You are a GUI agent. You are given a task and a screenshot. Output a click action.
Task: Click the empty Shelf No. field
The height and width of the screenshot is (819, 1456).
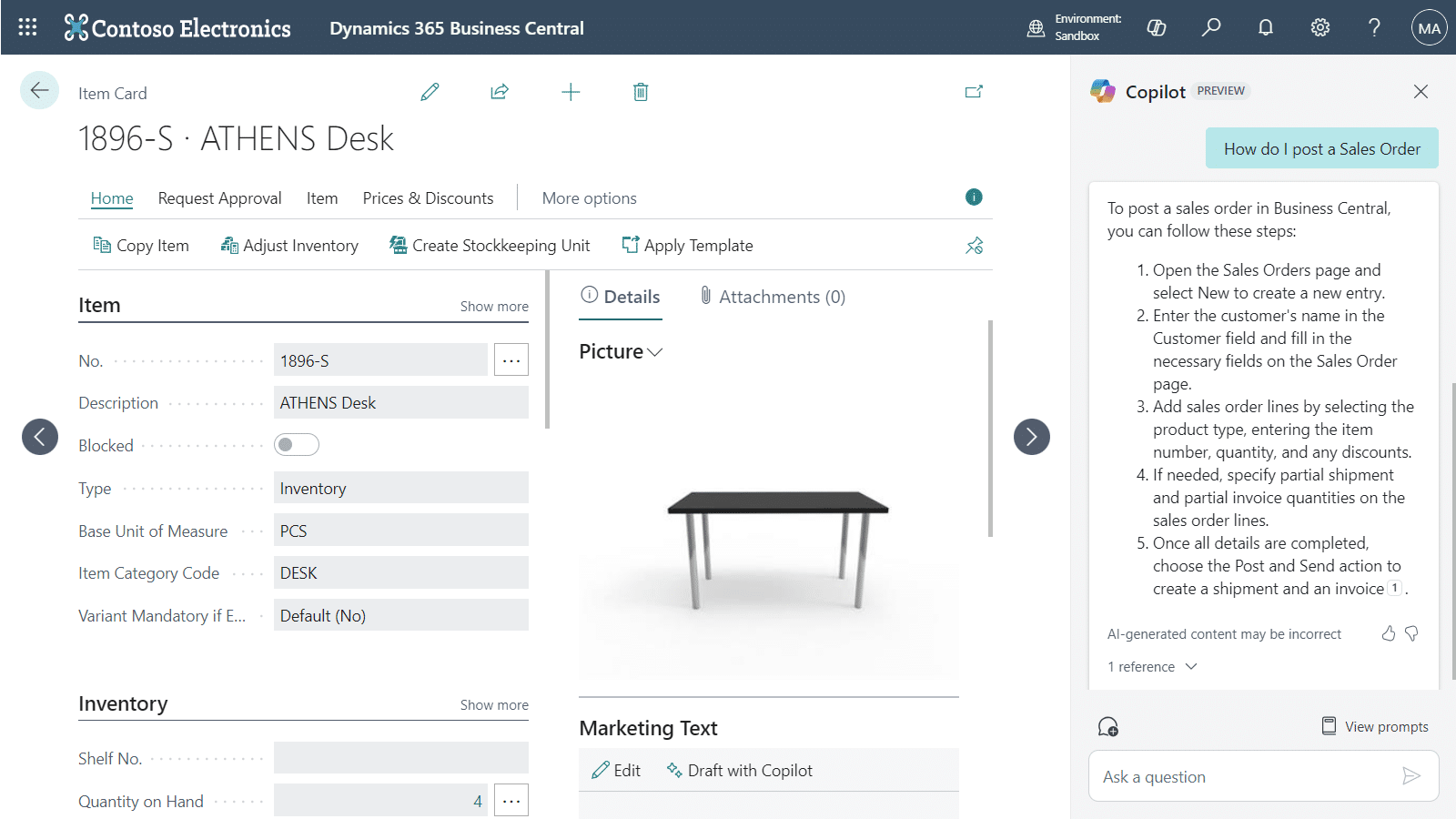(401, 757)
